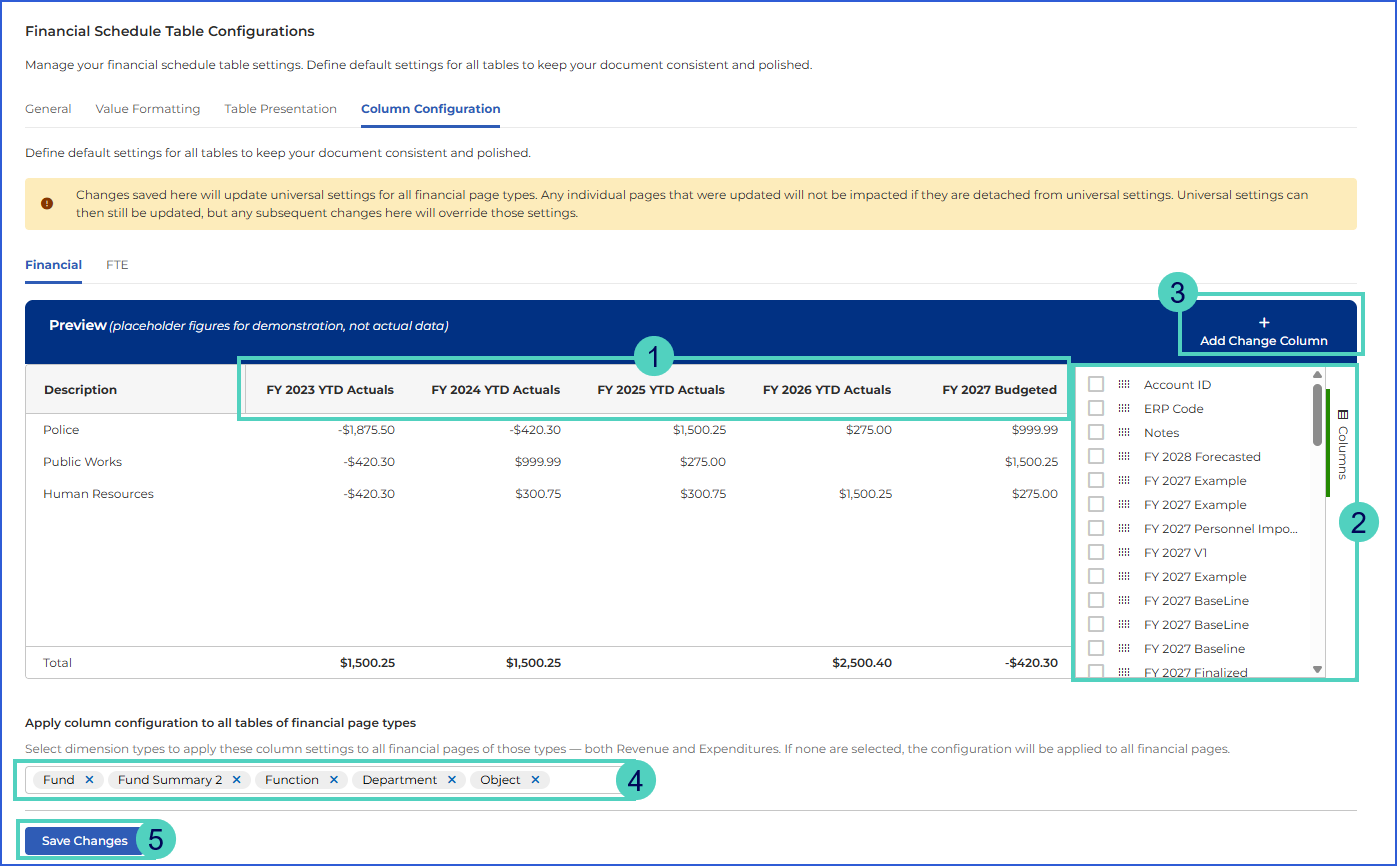The height and width of the screenshot is (866, 1397).
Task: Click the plus icon for Add Change Column
Action: pyautogui.click(x=1264, y=323)
